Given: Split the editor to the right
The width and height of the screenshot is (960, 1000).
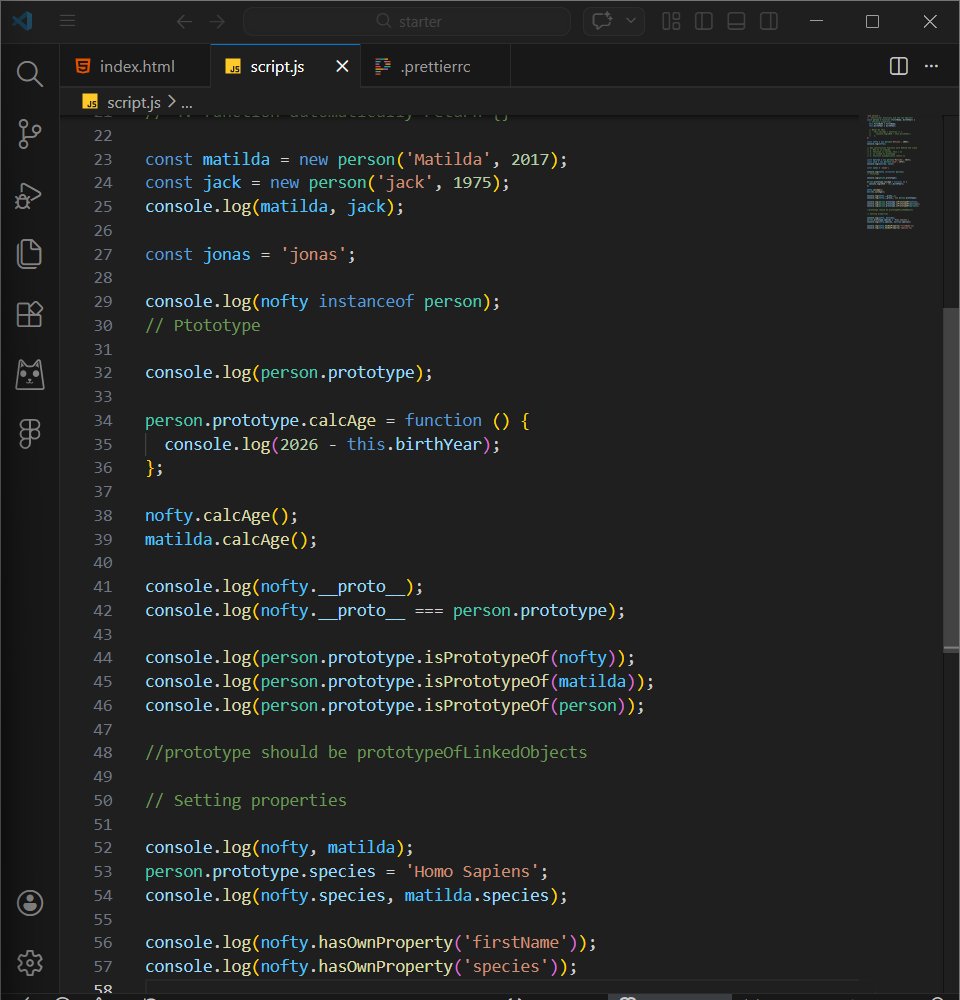Looking at the screenshot, I should click(899, 66).
